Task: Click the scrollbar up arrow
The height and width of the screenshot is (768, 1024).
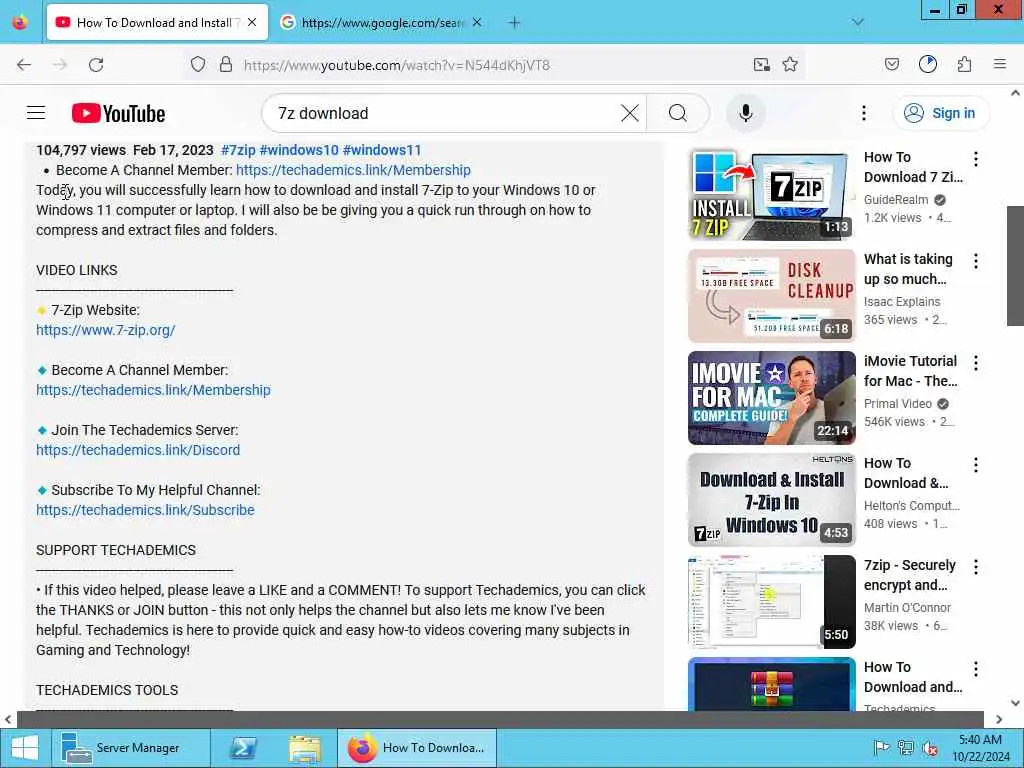Action: click(x=1015, y=93)
